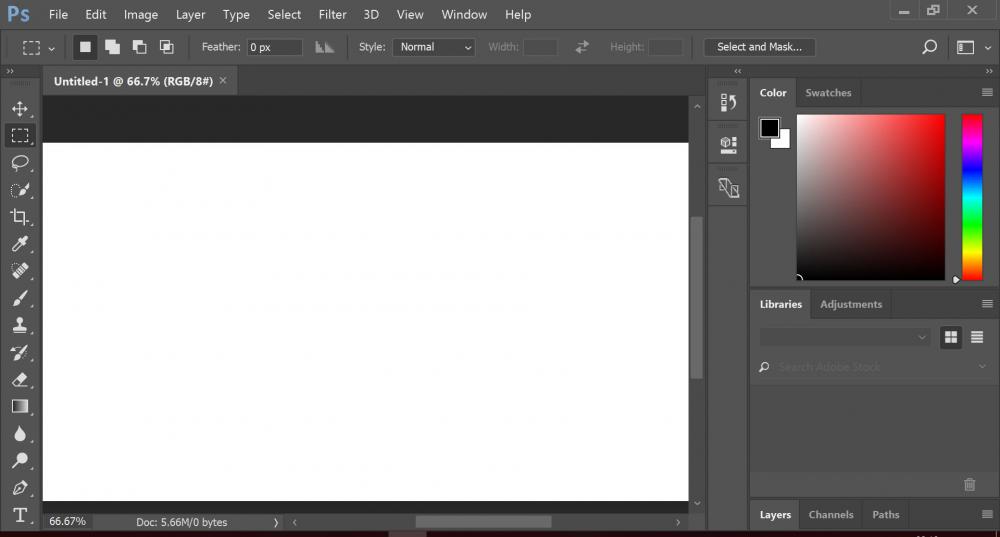
Task: Select the Eraser tool
Action: click(x=19, y=379)
